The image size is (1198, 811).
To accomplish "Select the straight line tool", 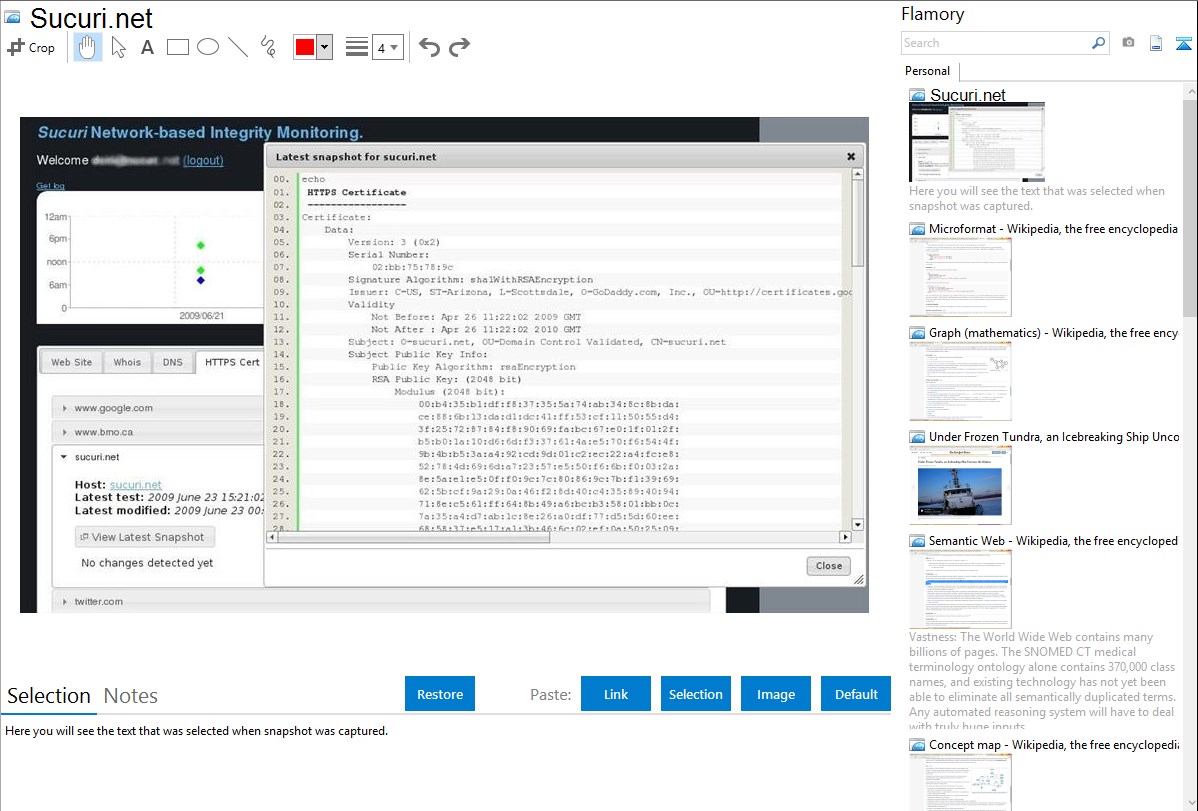I will tap(238, 47).
